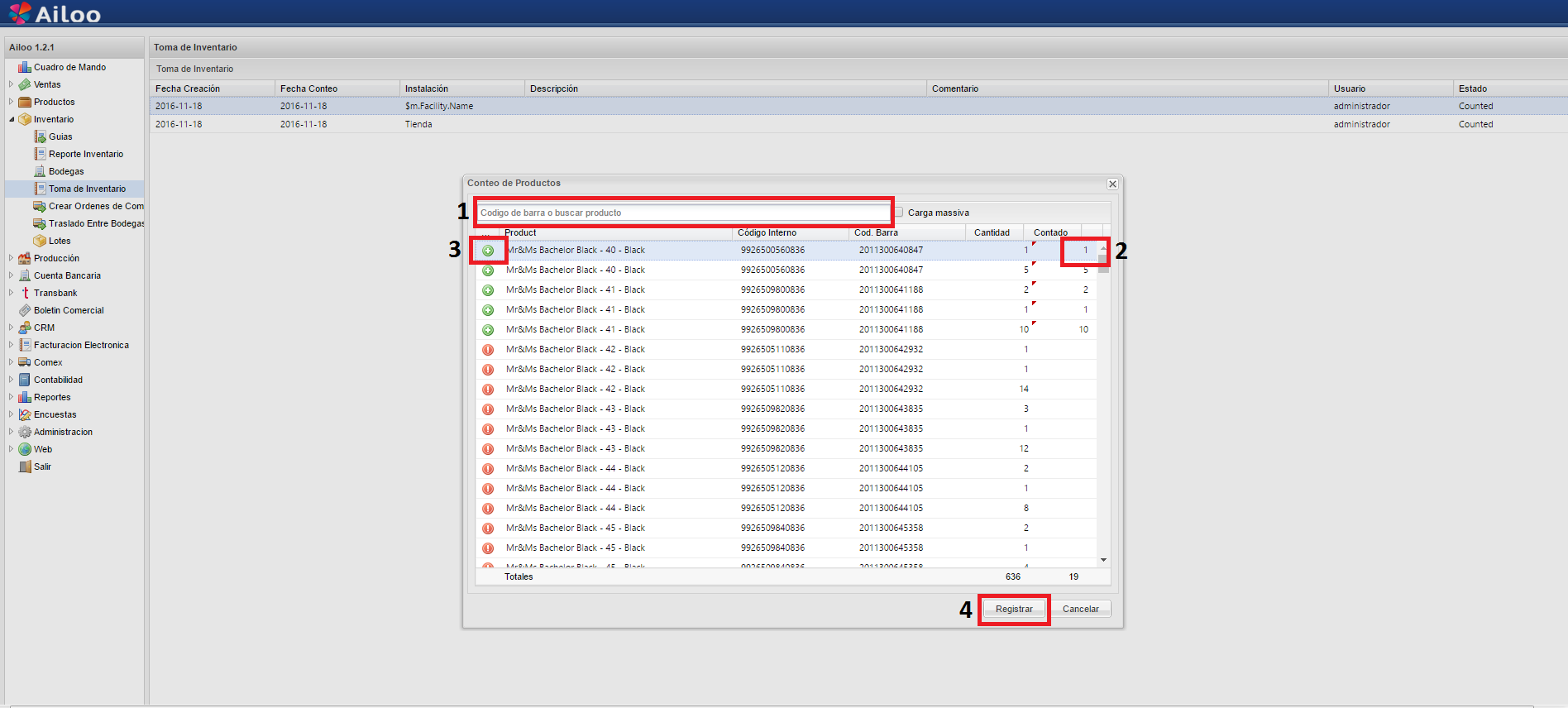The width and height of the screenshot is (1568, 708).
Task: Click the Transbank icon
Action: [x=25, y=293]
